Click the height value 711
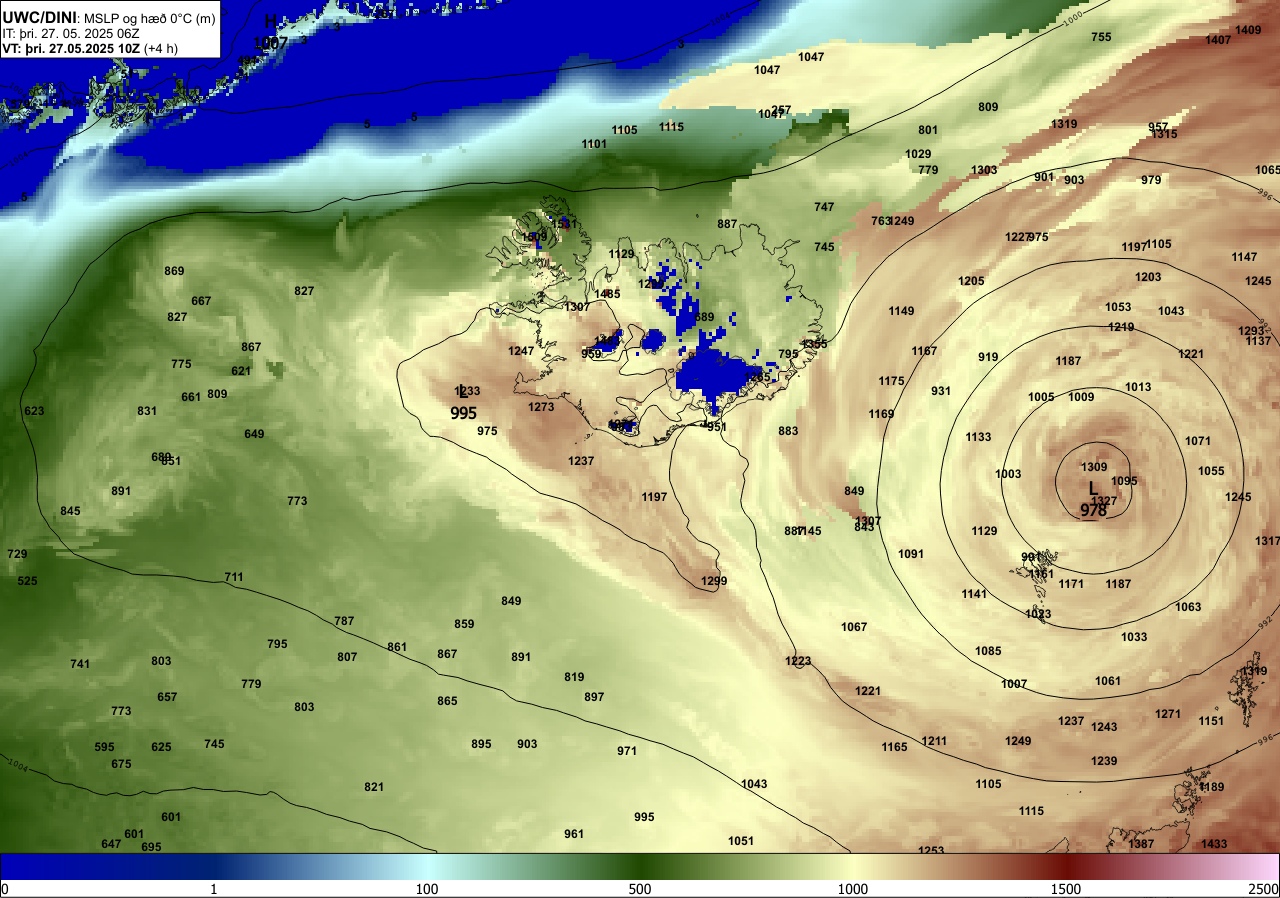Image resolution: width=1280 pixels, height=898 pixels. tap(234, 577)
